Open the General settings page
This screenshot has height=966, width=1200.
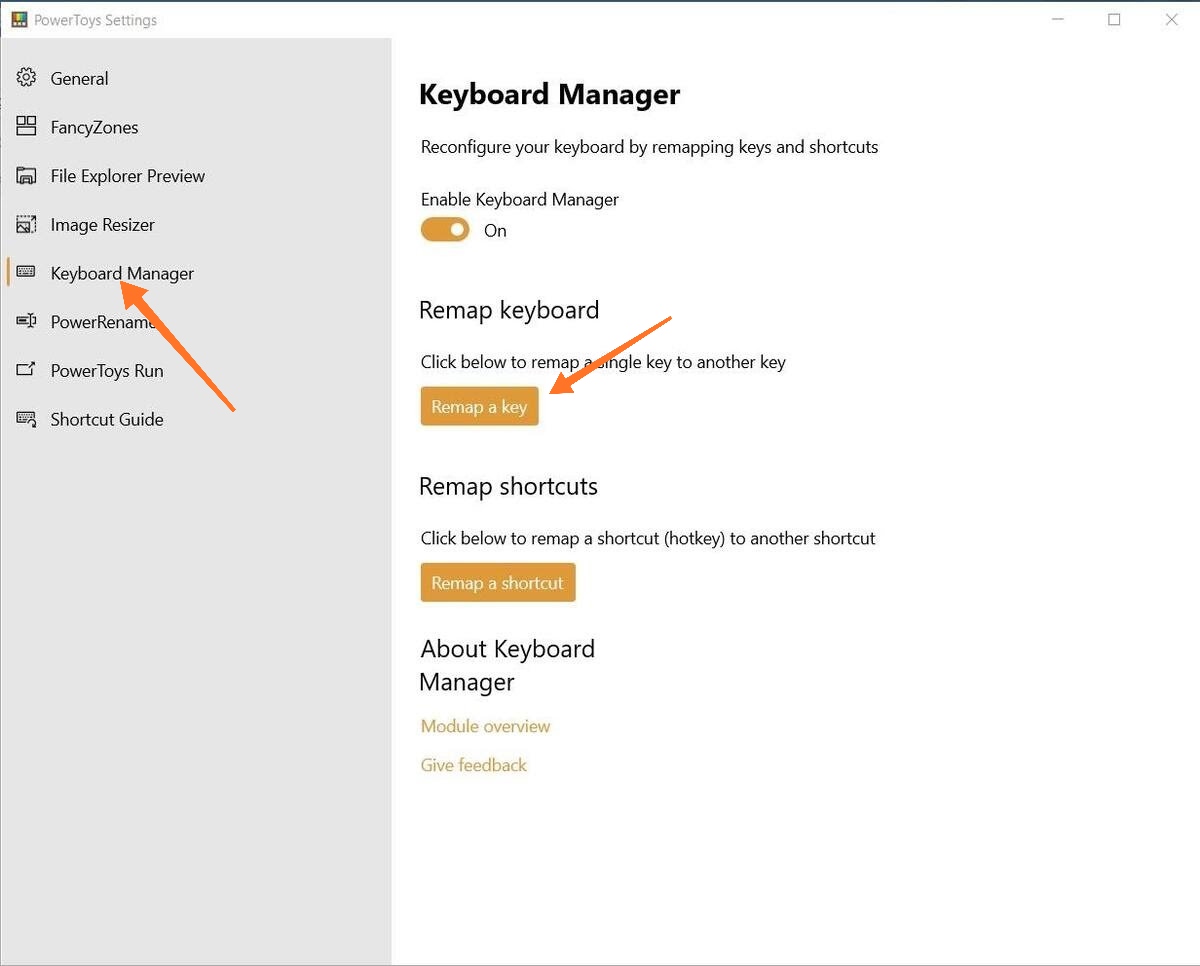point(79,78)
